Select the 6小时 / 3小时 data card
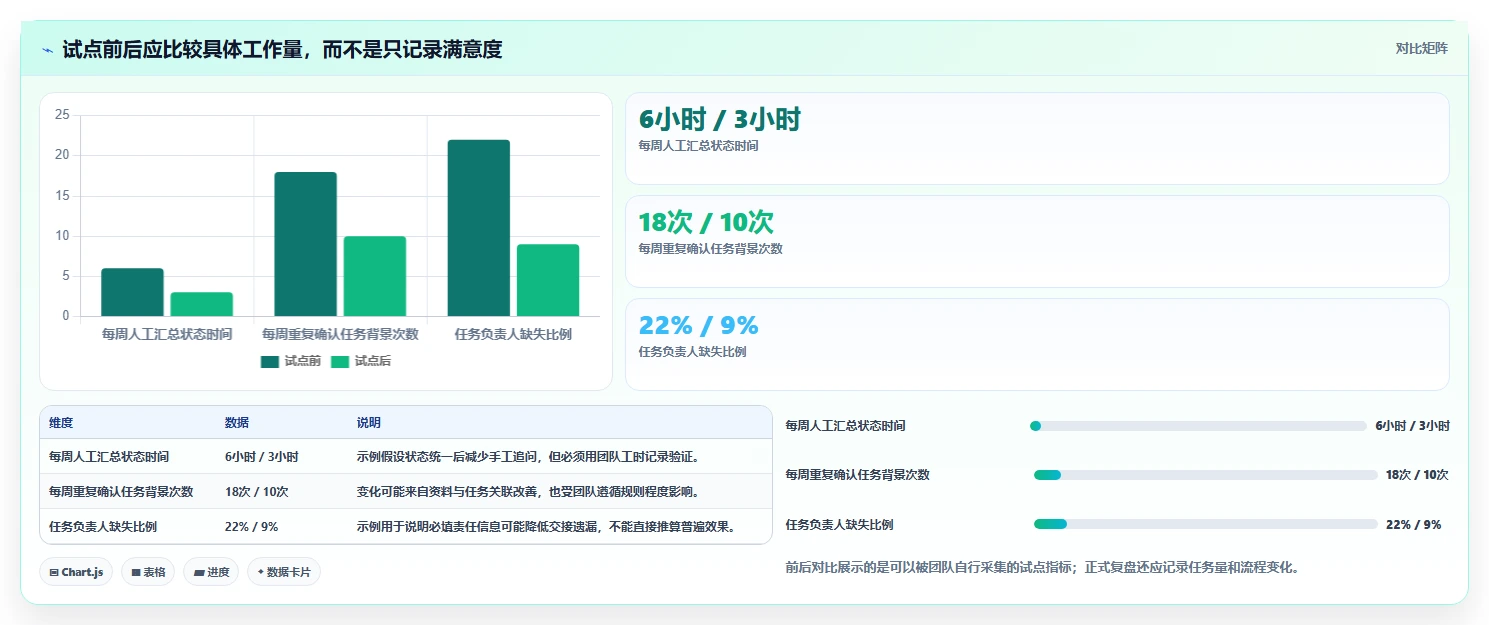 tap(1037, 138)
